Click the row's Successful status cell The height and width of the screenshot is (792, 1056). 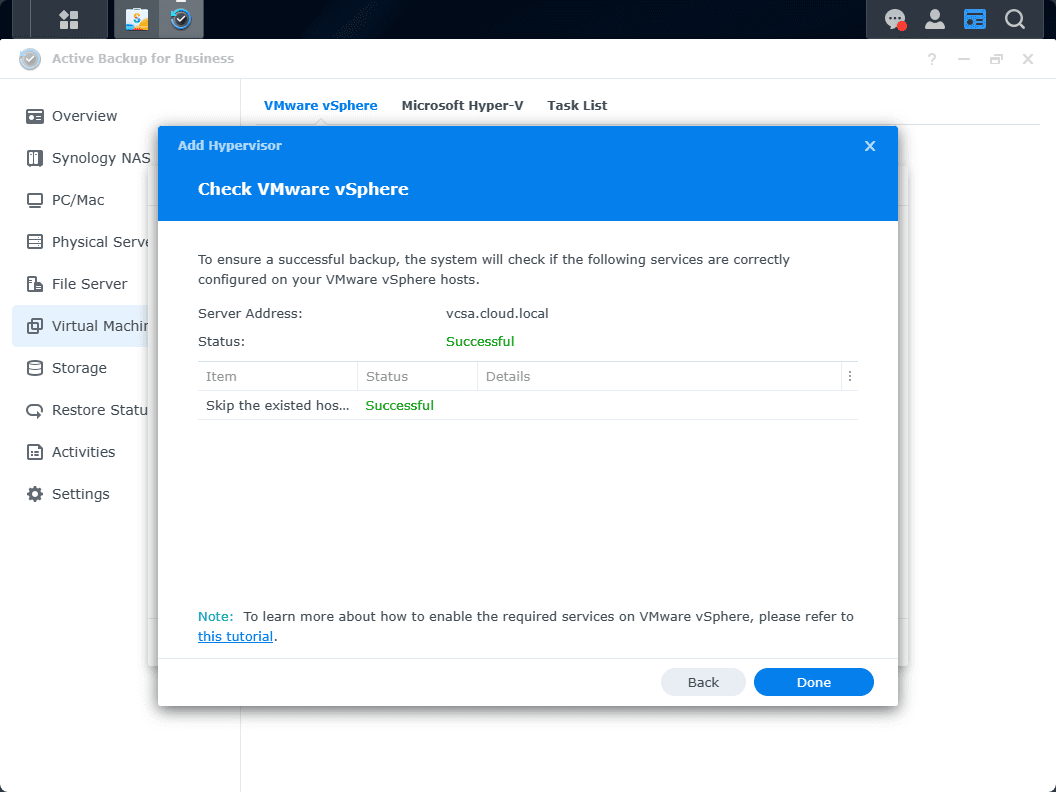[x=399, y=405]
